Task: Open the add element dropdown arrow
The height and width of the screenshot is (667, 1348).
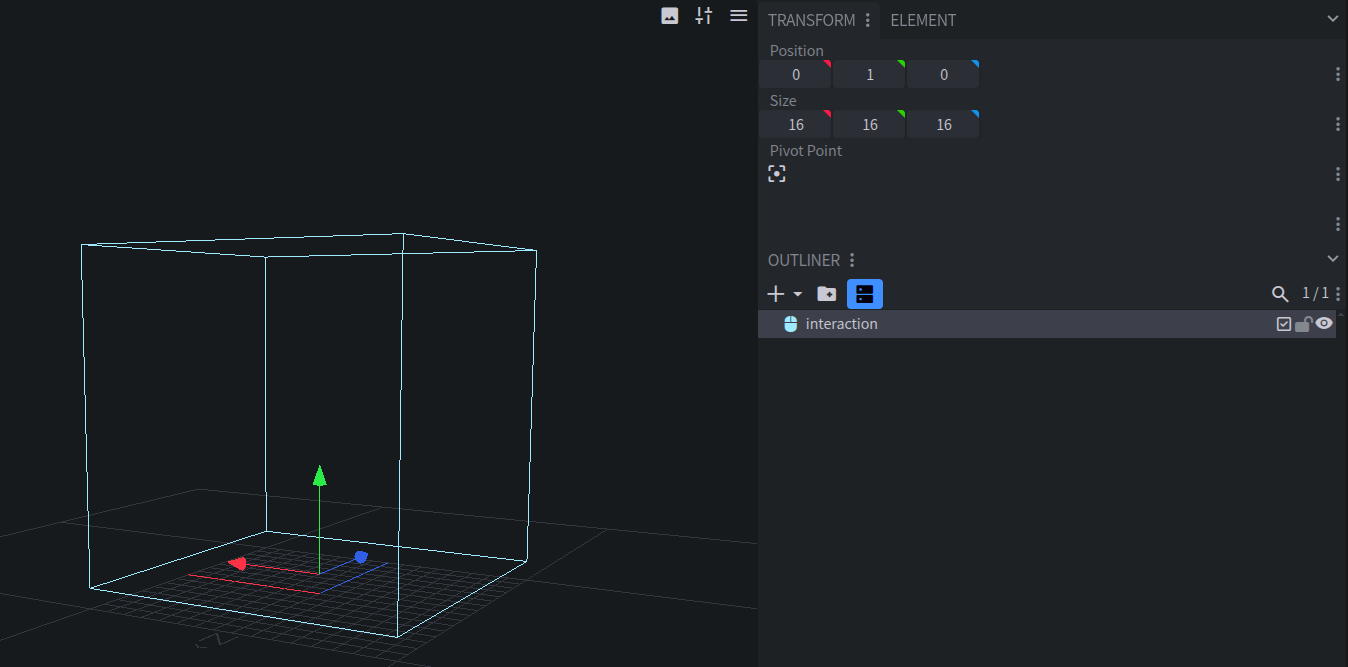Action: (x=798, y=294)
